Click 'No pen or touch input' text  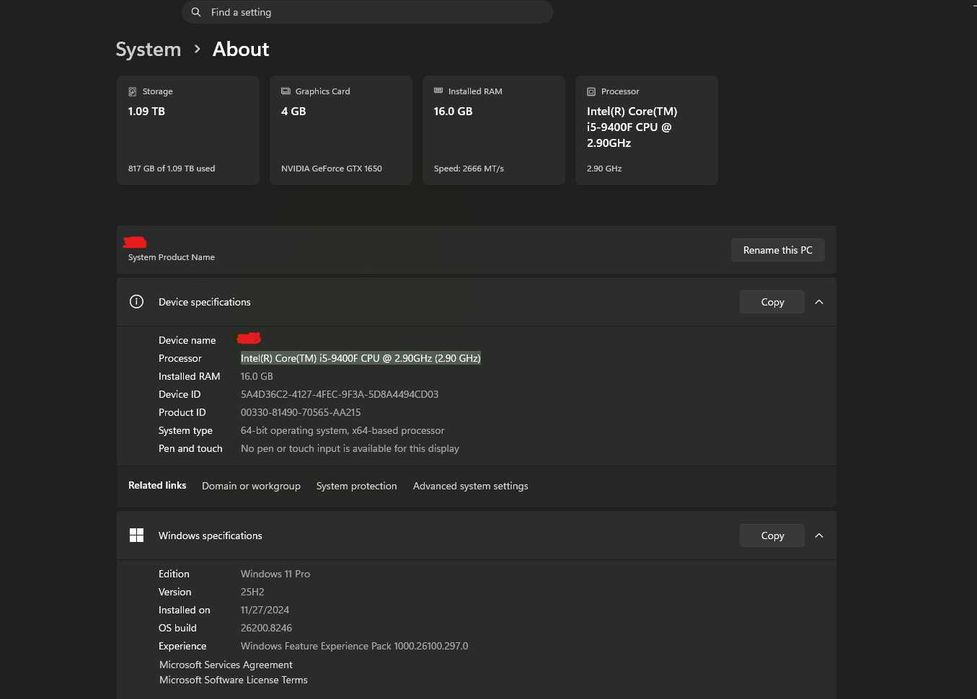(350, 449)
